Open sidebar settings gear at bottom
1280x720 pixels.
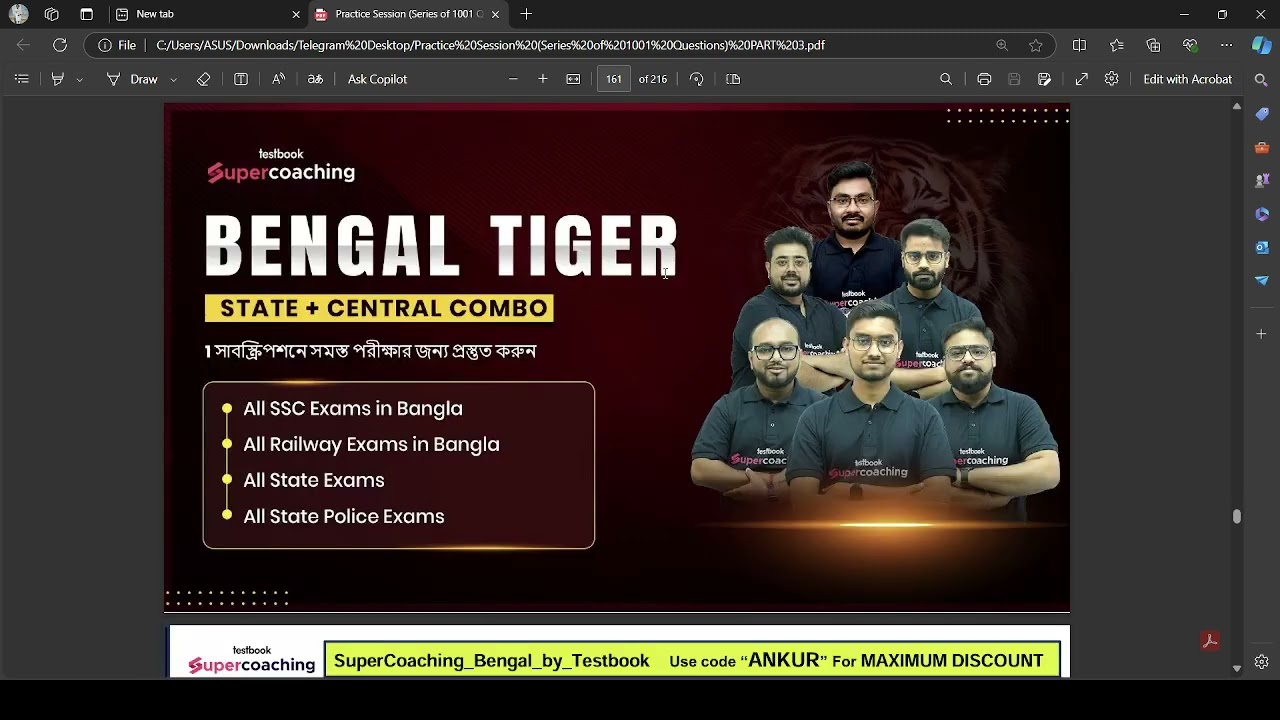coord(1262,662)
